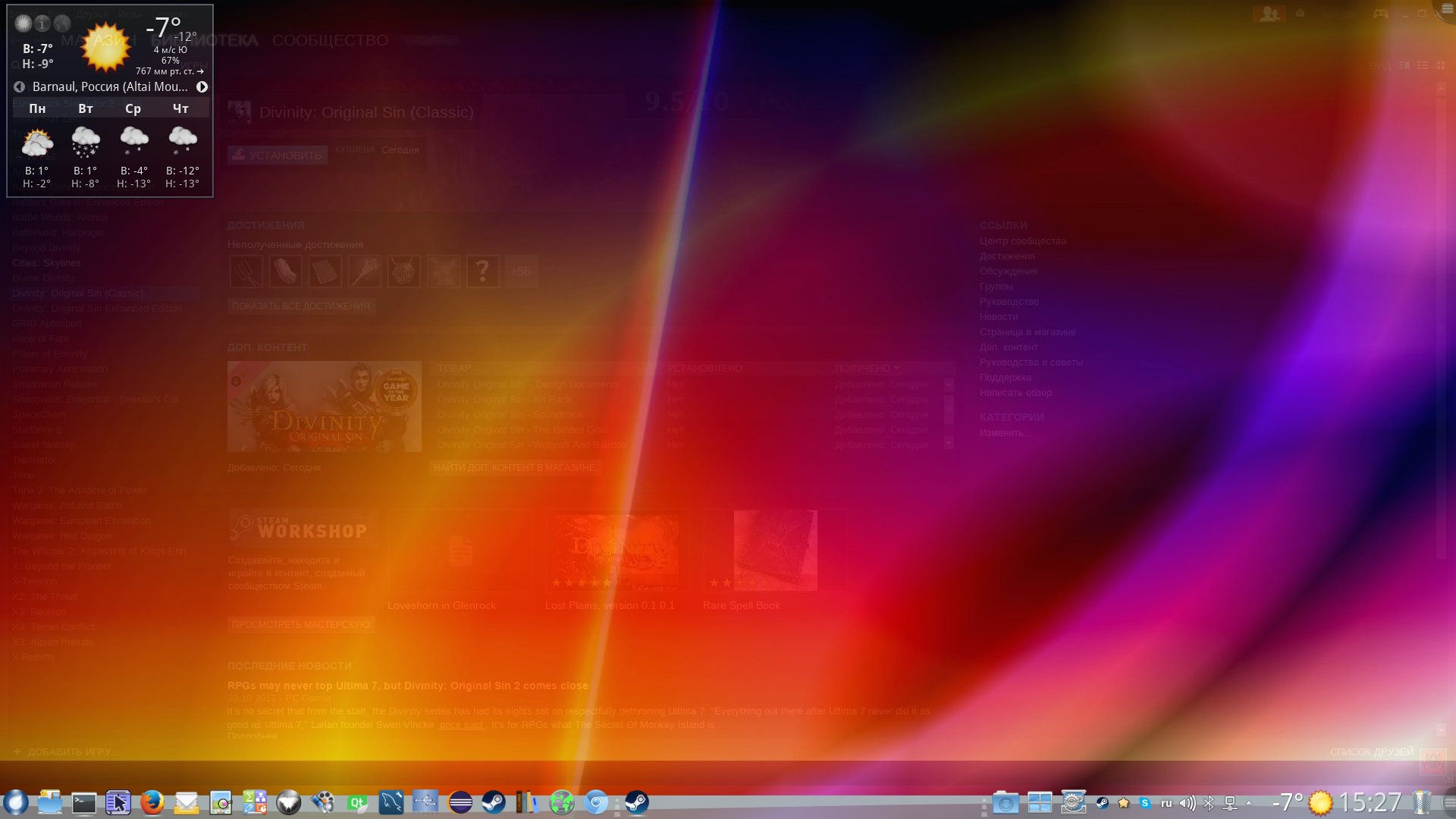Show next city in weather widget

pyautogui.click(x=202, y=86)
